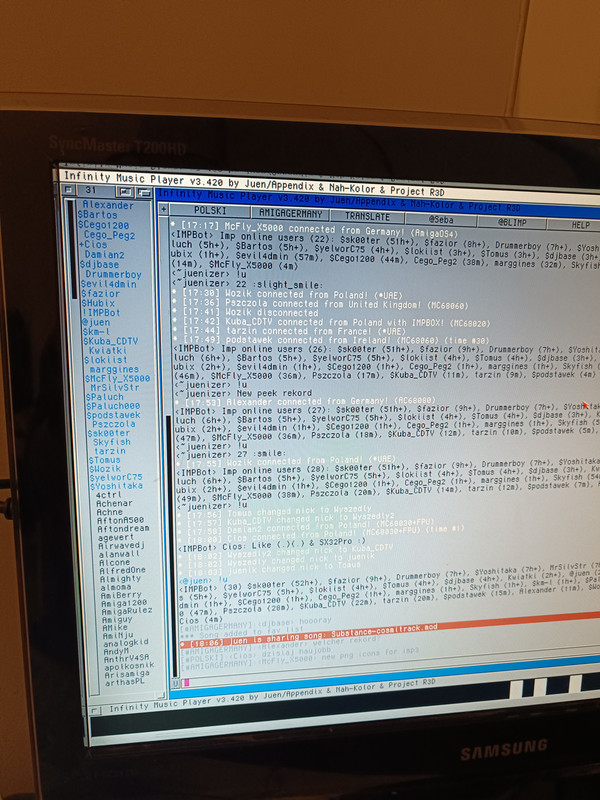The image size is (600, 800).
Task: Select user $Kuba_CDTV in user list
Action: pos(111,341)
